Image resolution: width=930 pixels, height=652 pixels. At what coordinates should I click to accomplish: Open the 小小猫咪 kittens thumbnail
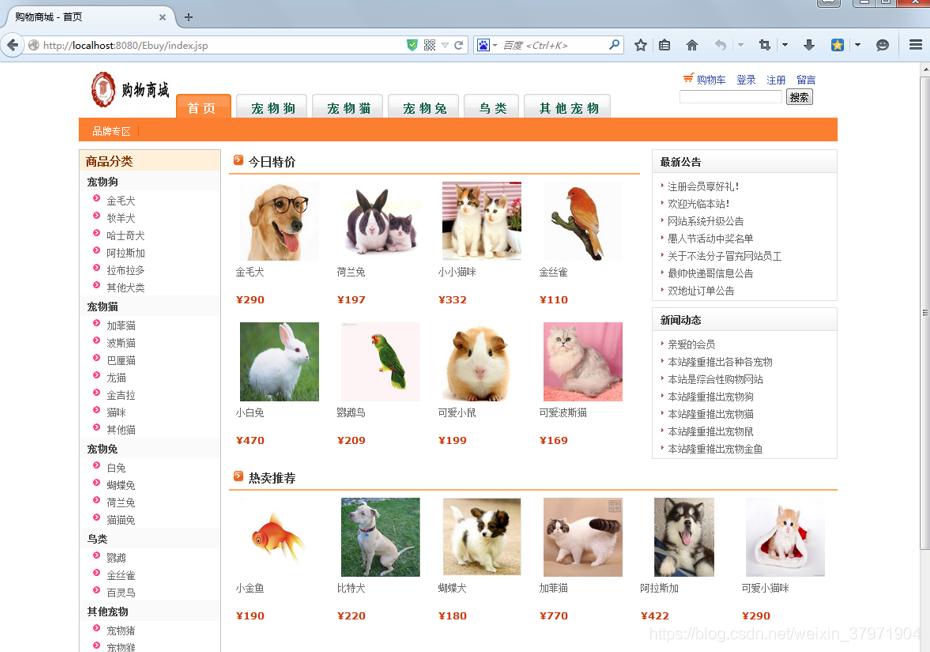tap(482, 221)
